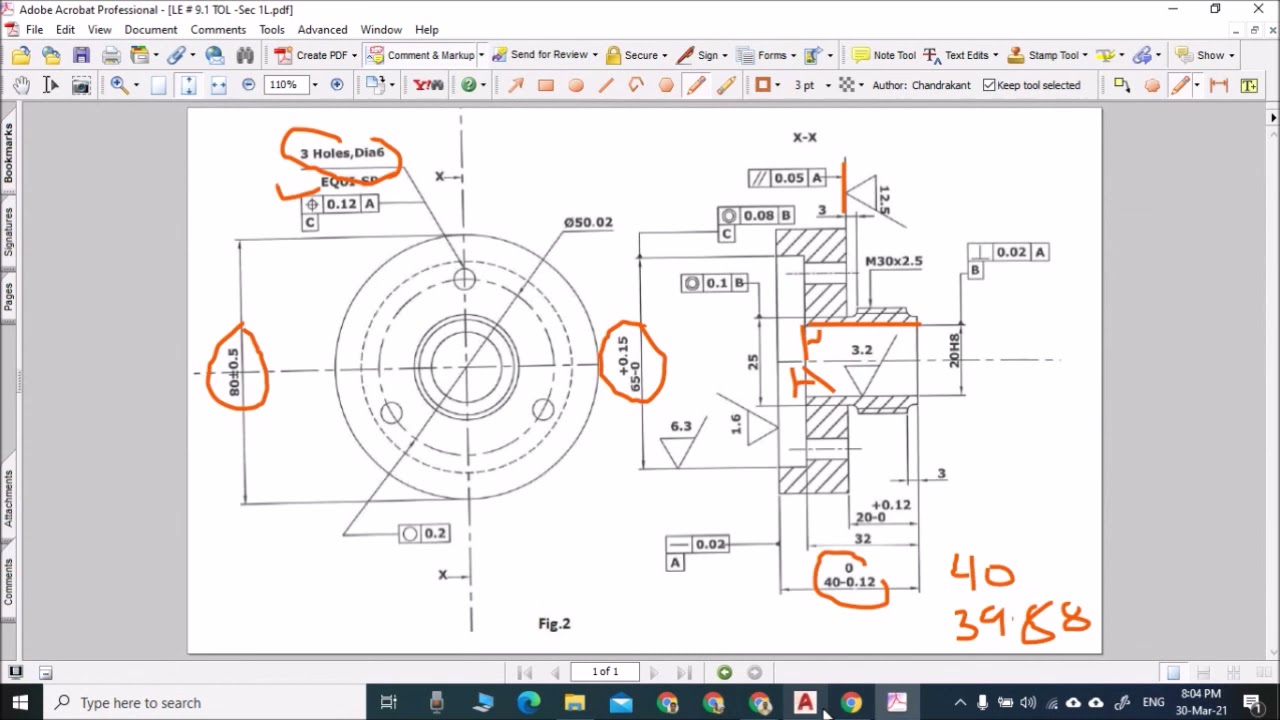Increase zoom with plus button
Image resolution: width=1280 pixels, height=720 pixels.
click(x=337, y=85)
